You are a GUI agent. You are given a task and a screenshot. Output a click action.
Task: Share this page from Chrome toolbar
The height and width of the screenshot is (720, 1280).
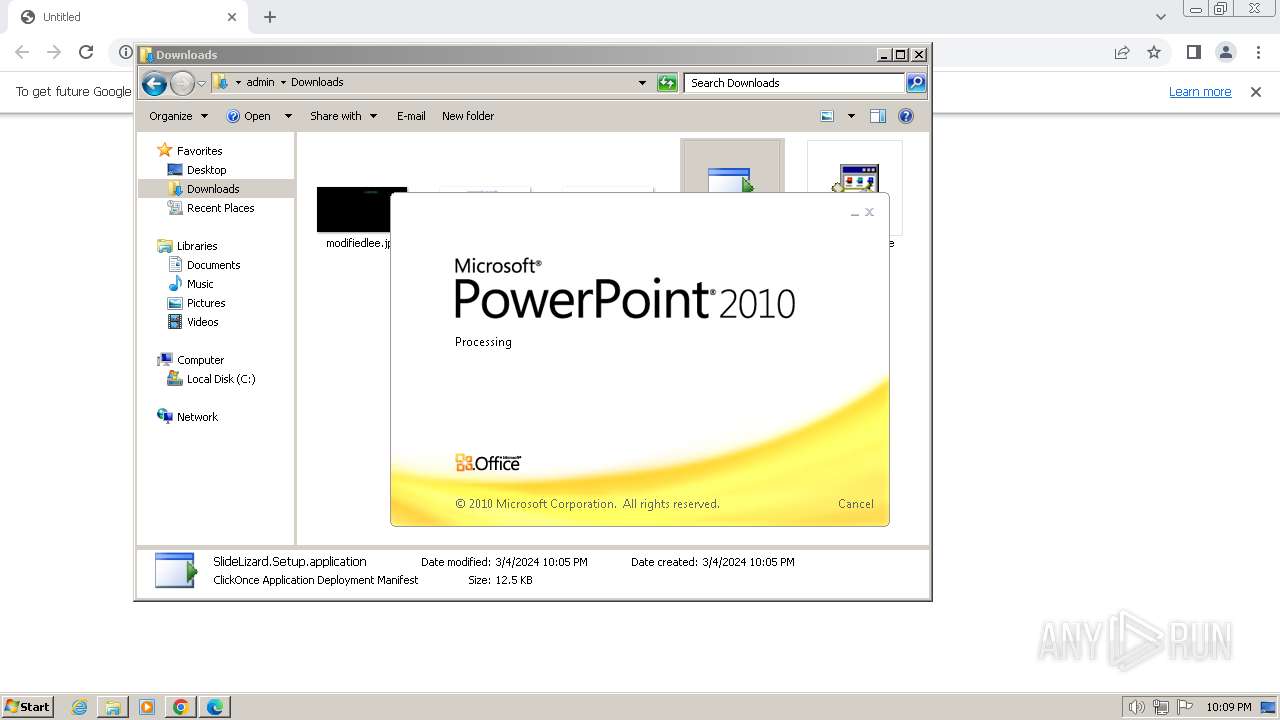coord(1122,52)
